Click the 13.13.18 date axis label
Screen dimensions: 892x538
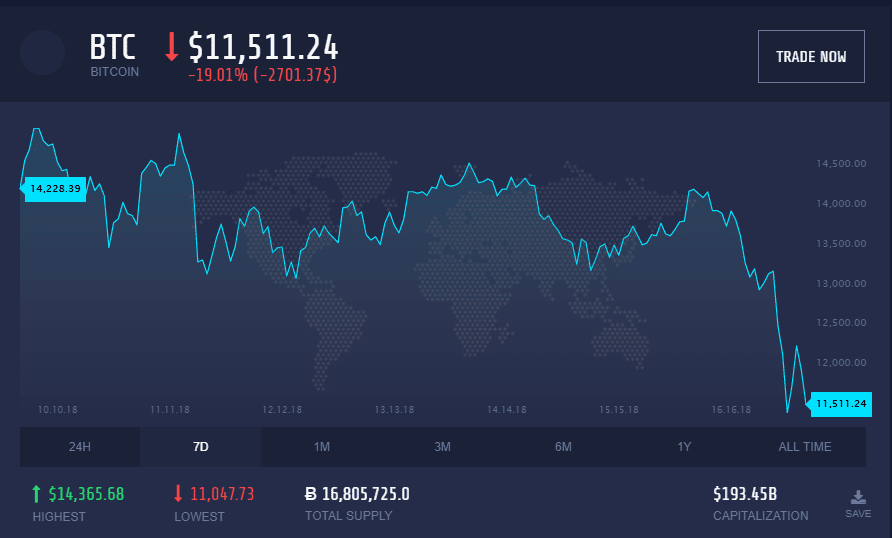point(394,409)
